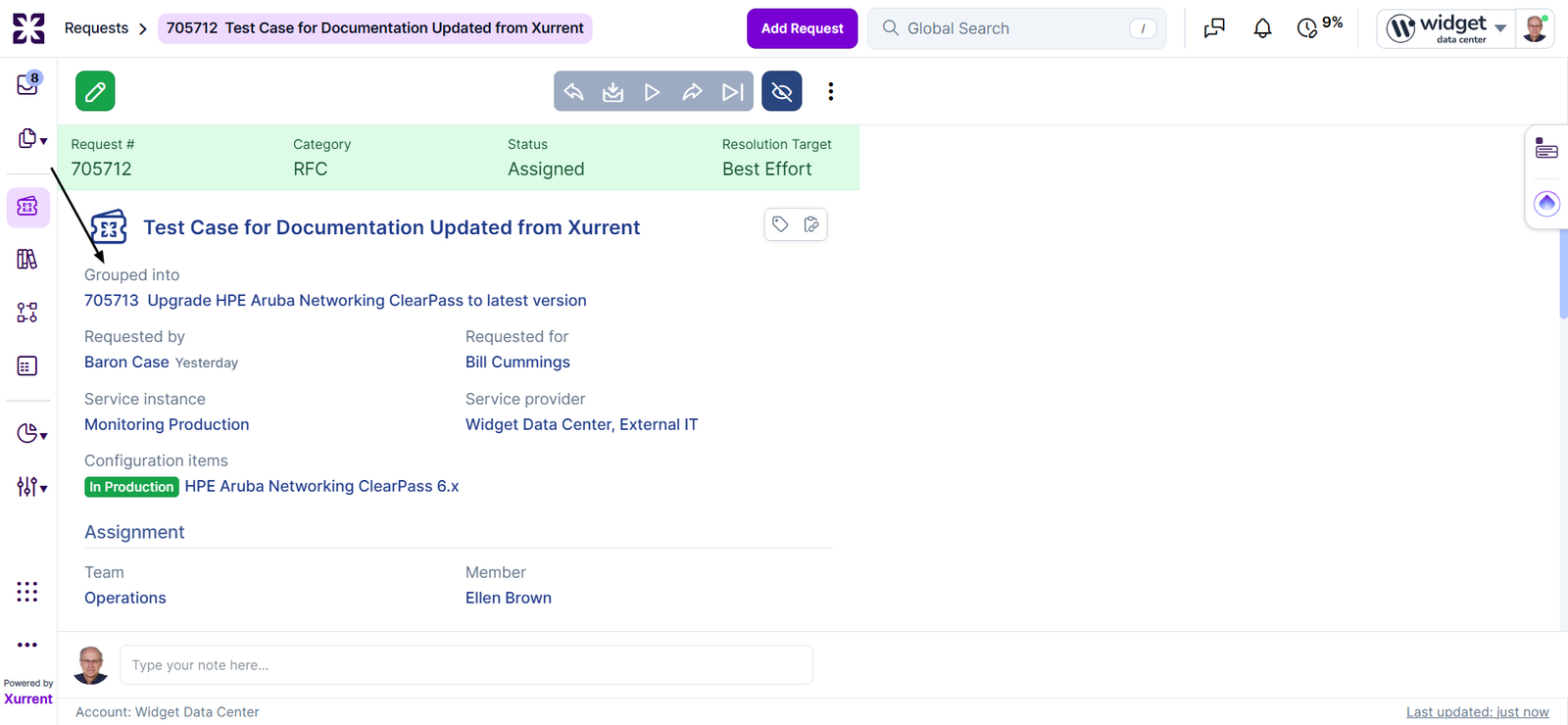Screen dimensions: 1568x725
Task: Click the forward arrow toolbar icon
Action: point(693,91)
